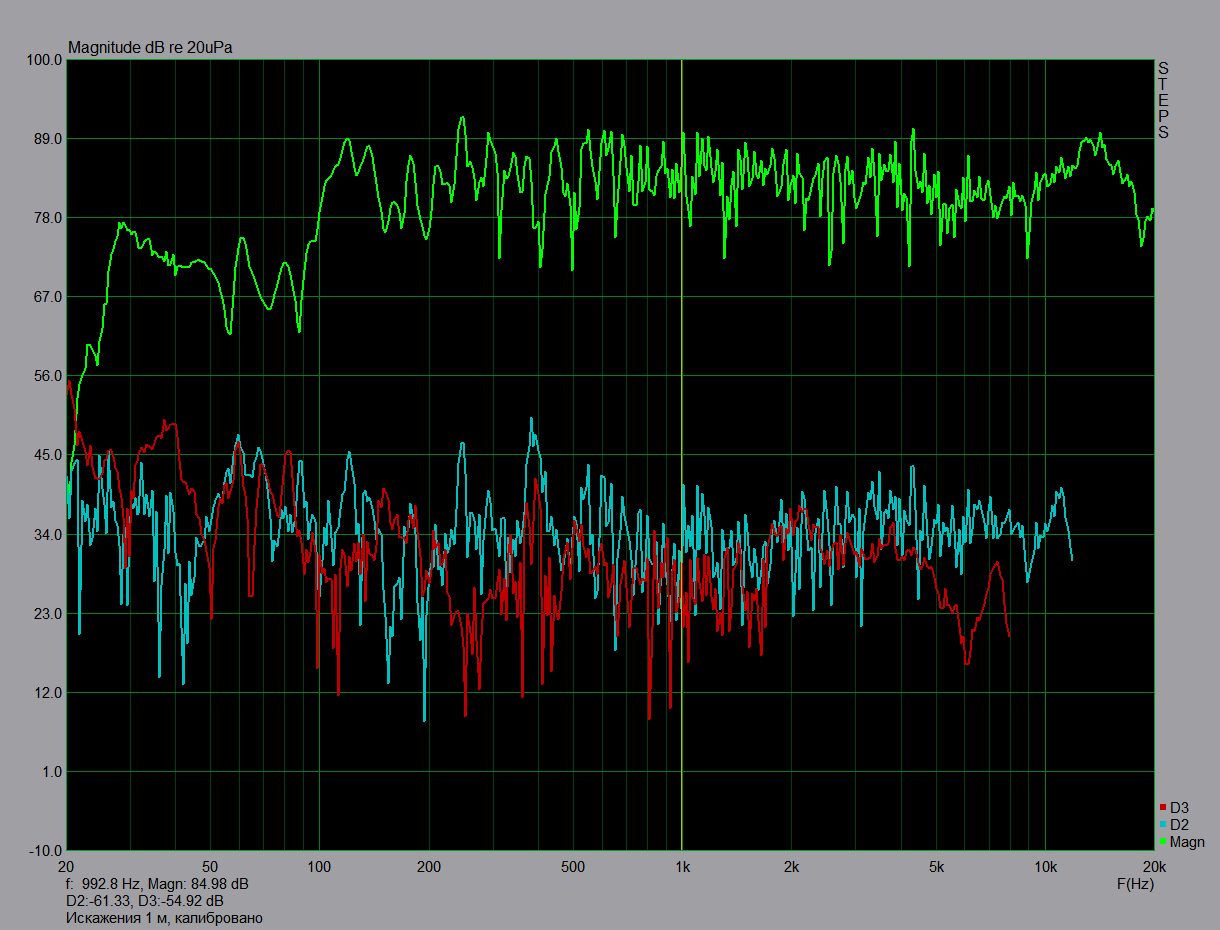Select the 67.0 y-axis label

pos(47,297)
